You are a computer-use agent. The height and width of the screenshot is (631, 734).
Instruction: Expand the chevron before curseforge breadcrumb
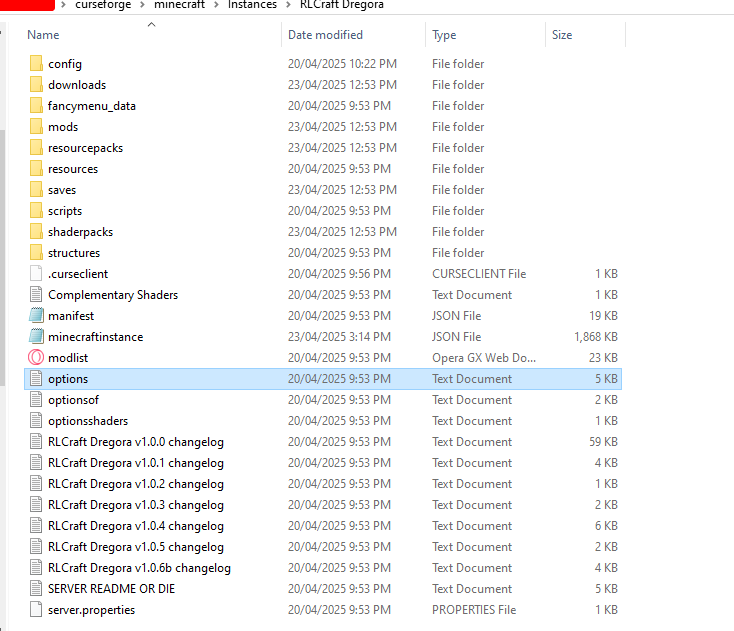[64, 5]
